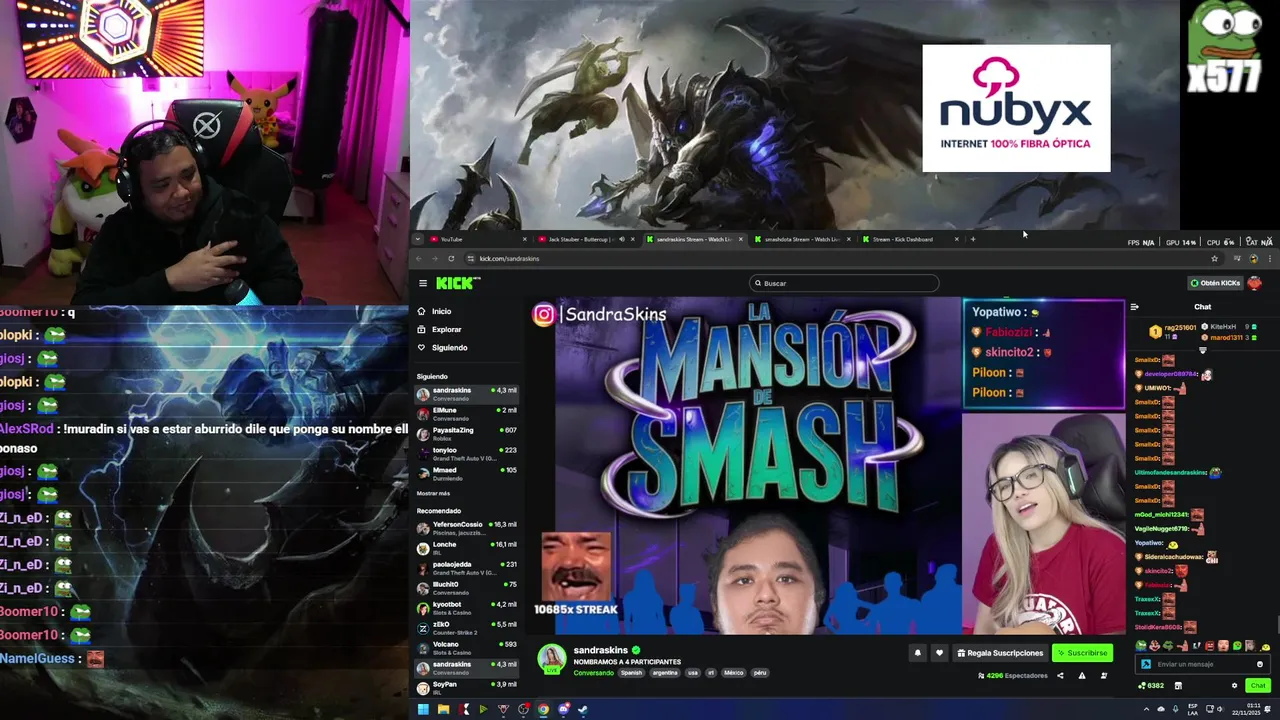Open Steam from the taskbar

click(583, 710)
